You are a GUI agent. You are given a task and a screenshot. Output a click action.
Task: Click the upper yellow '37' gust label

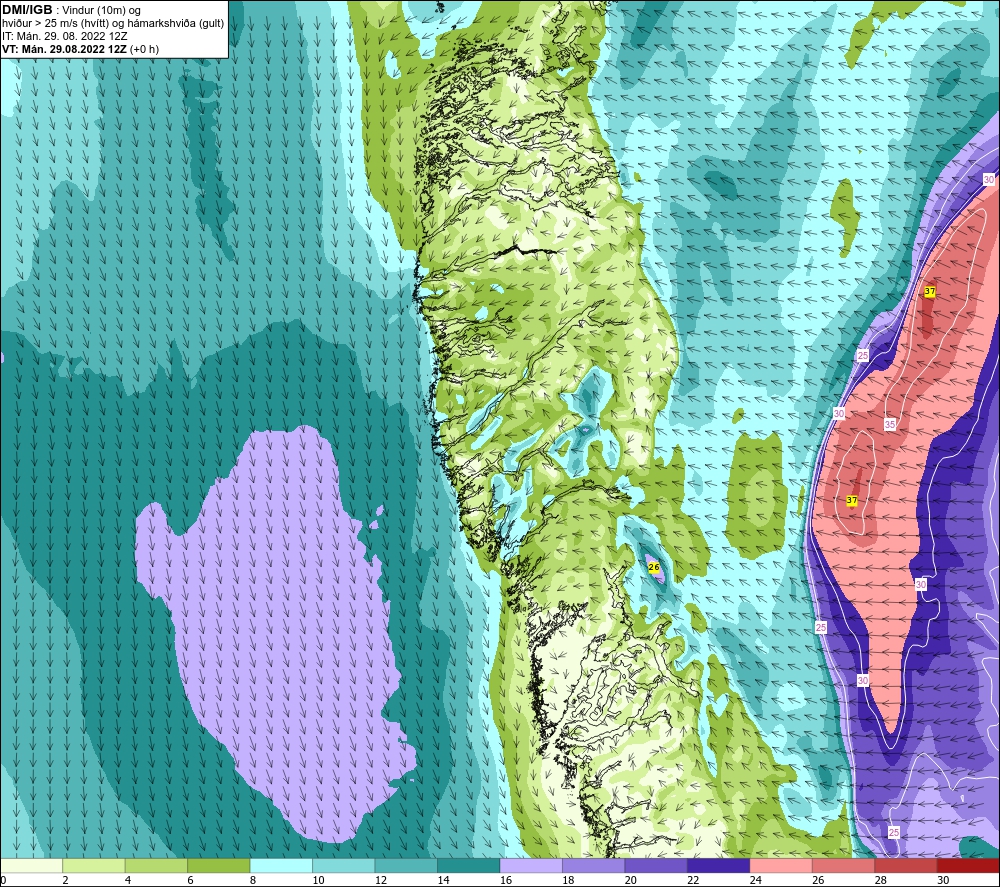point(930,291)
